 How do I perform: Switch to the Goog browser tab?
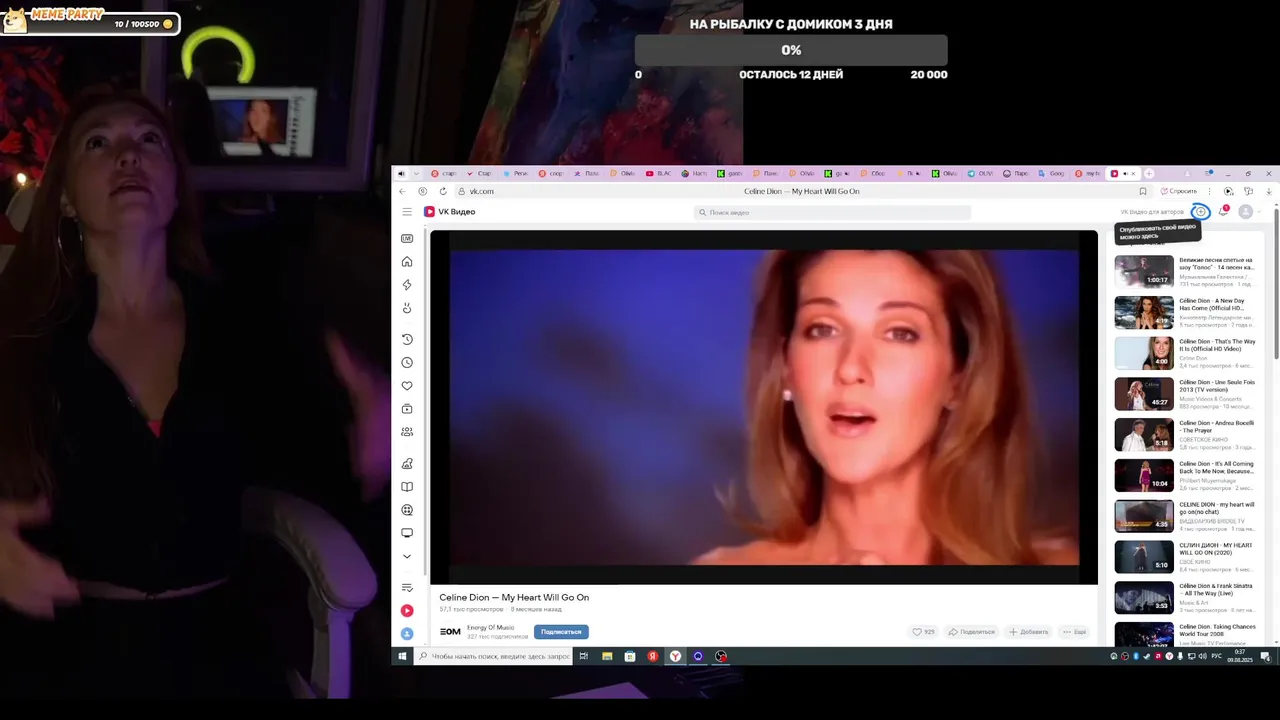click(1052, 173)
